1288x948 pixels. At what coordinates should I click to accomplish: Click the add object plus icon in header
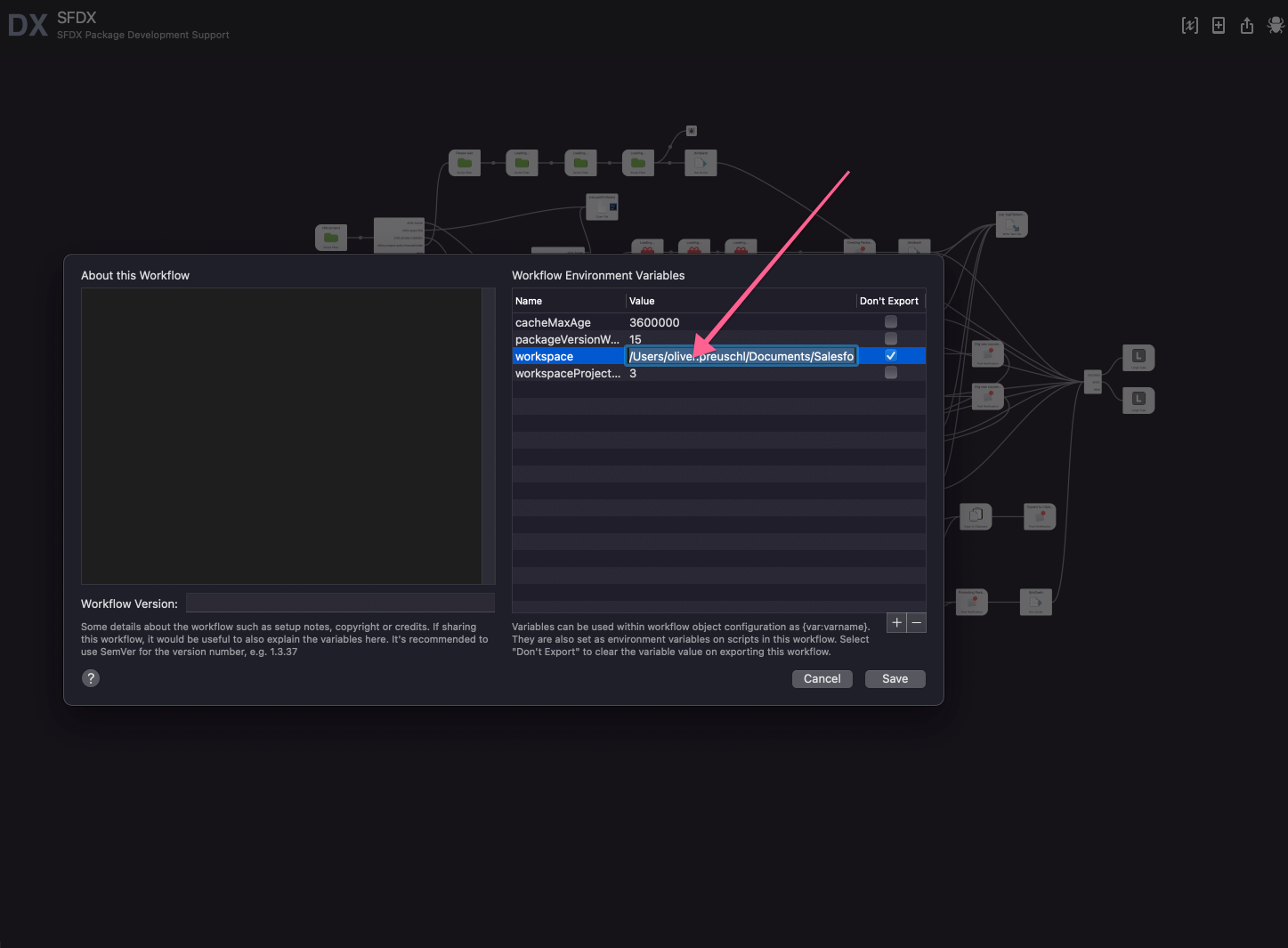[x=1219, y=26]
